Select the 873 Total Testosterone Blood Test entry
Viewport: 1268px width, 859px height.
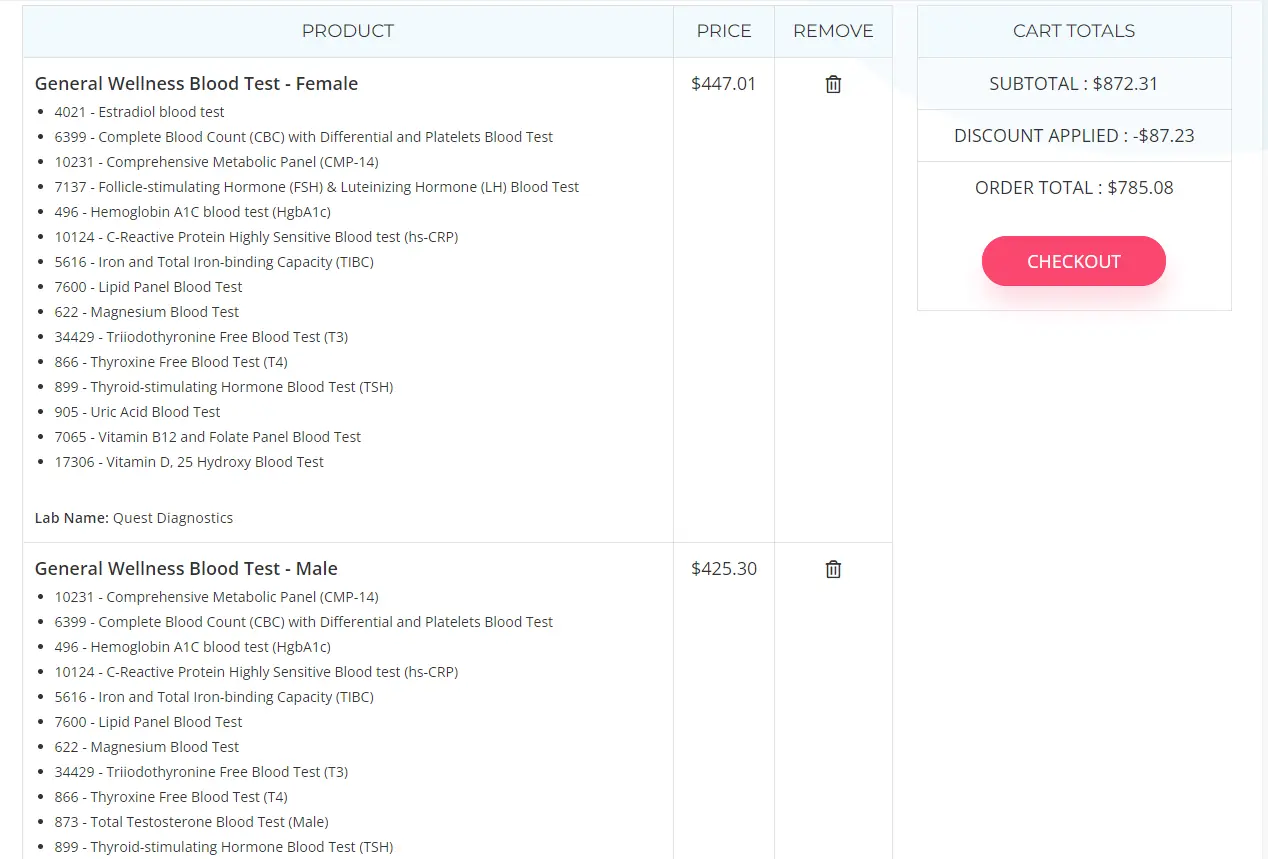coord(191,822)
